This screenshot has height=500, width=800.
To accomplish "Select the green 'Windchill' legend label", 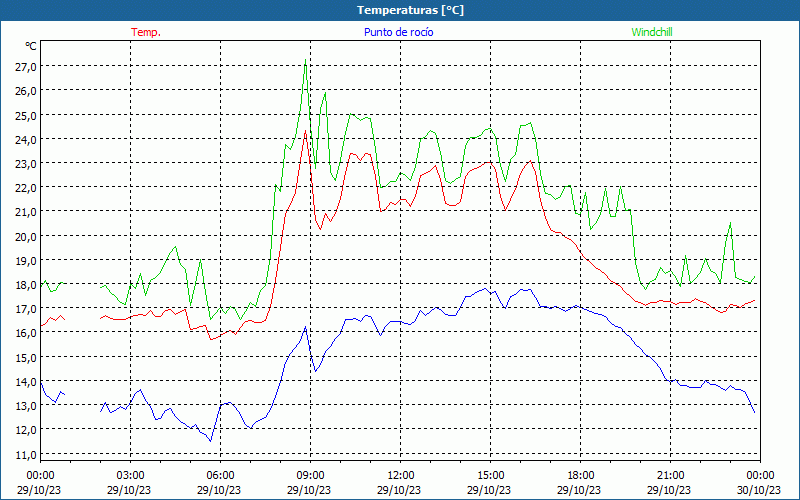I will click(652, 32).
